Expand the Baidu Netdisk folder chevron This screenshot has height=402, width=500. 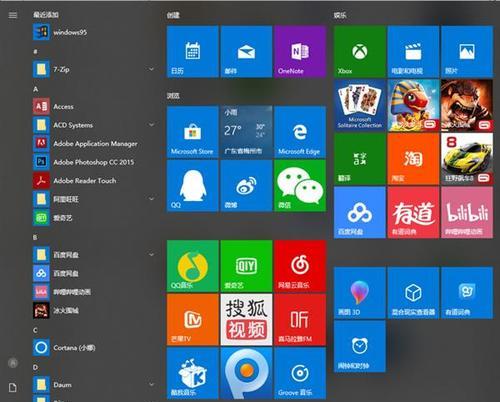pyautogui.click(x=151, y=255)
